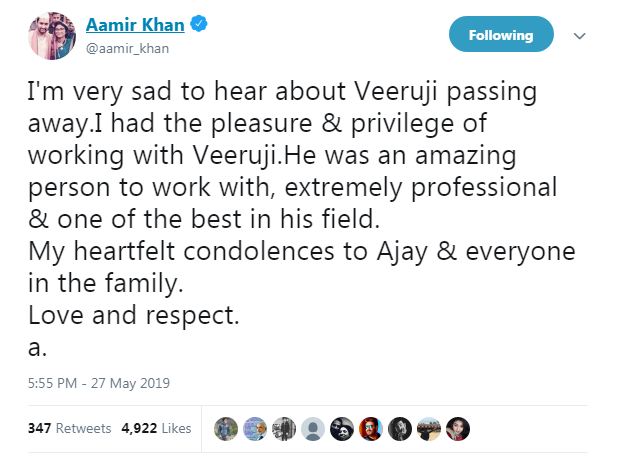
Task: Toggle the Following button to unfollow
Action: 500,35
